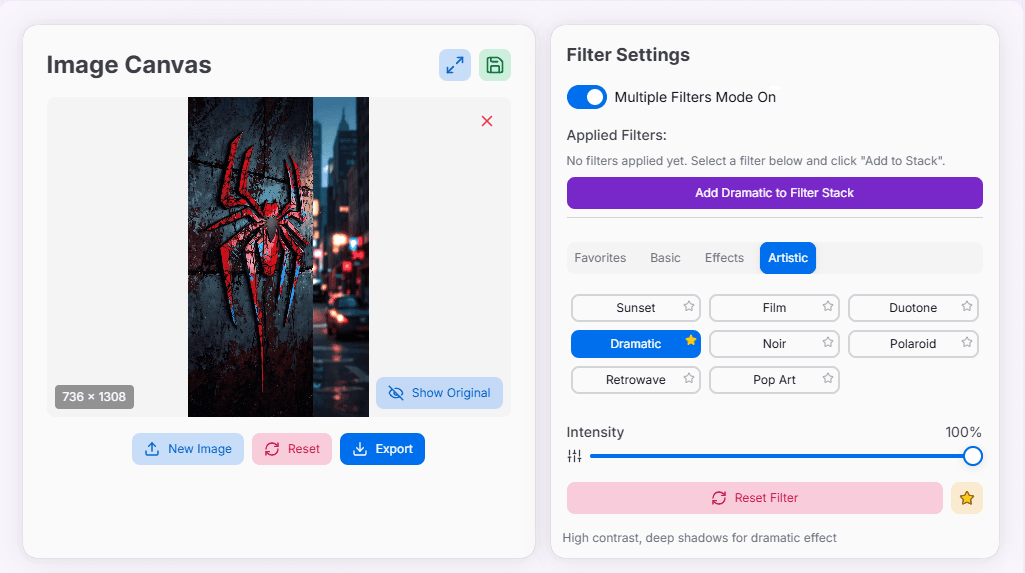
Task: Click the Intensity slider handle
Action: click(973, 456)
